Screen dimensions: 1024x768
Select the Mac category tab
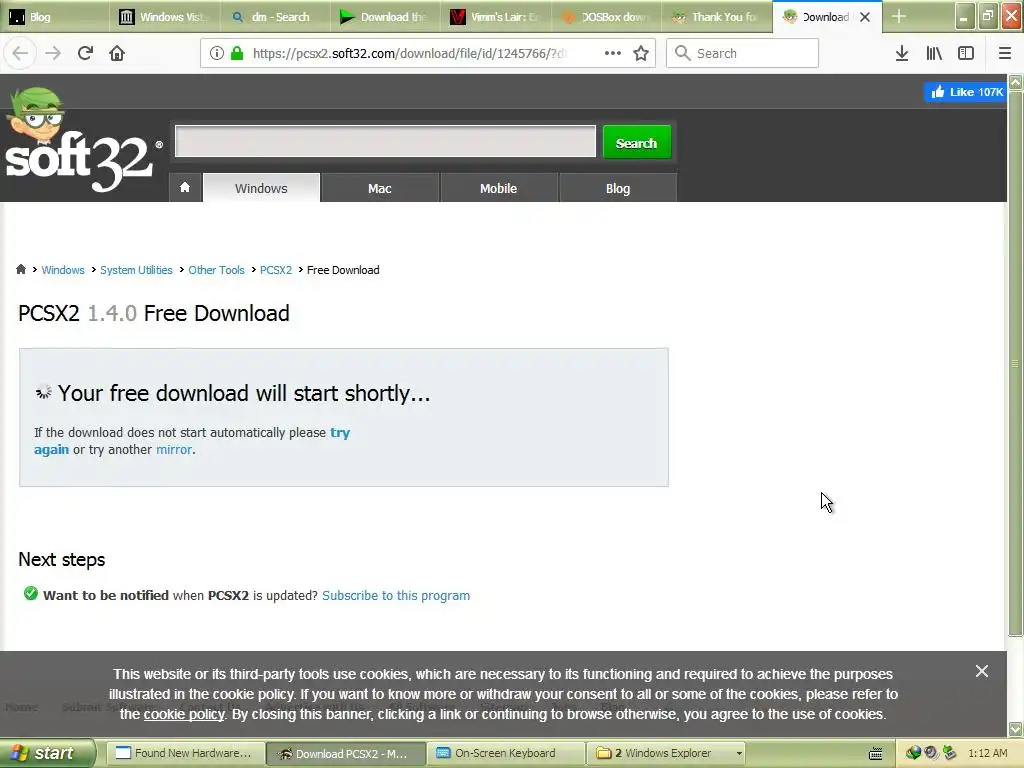coord(379,188)
